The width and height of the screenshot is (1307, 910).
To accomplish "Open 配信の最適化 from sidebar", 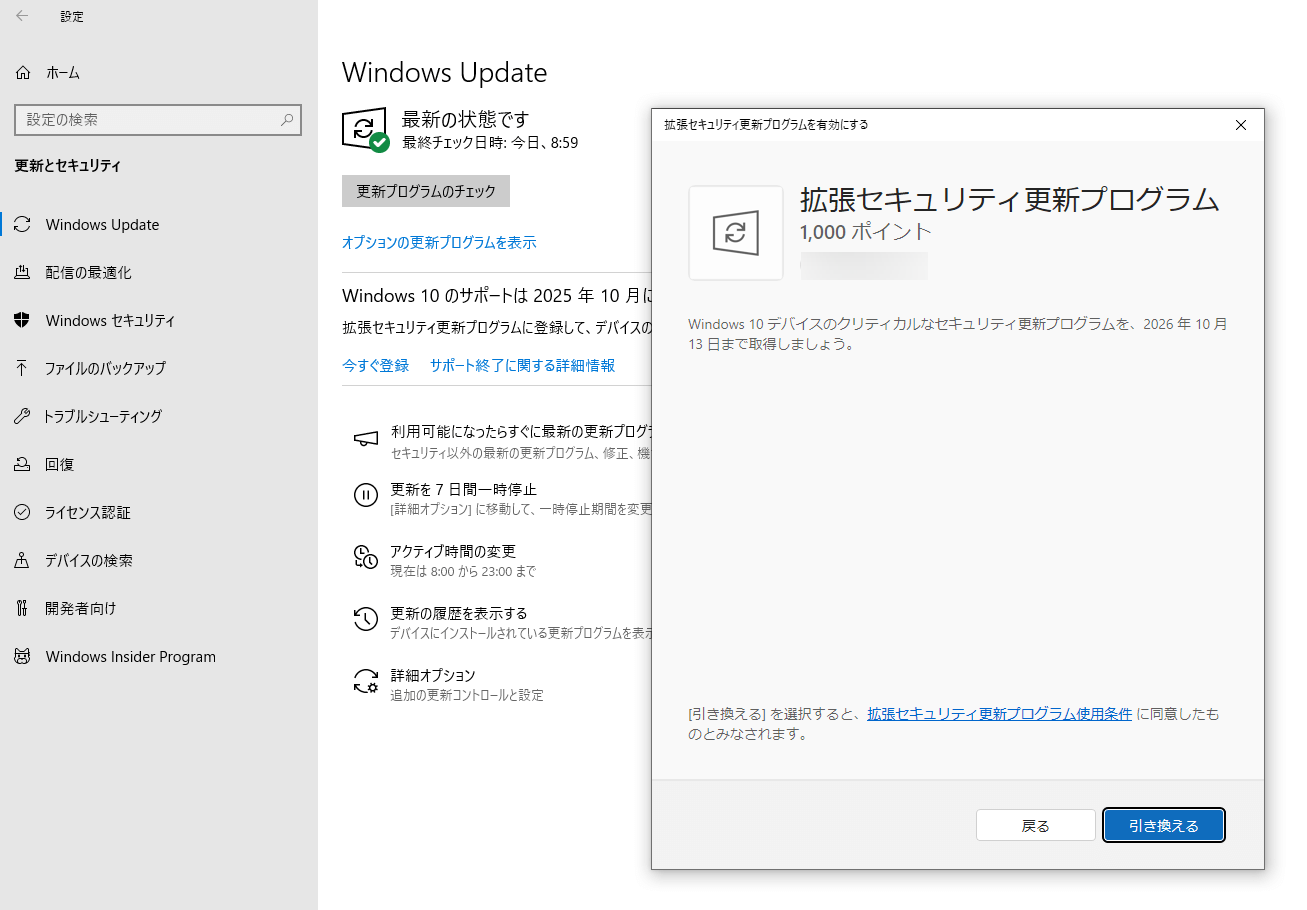I will [88, 273].
